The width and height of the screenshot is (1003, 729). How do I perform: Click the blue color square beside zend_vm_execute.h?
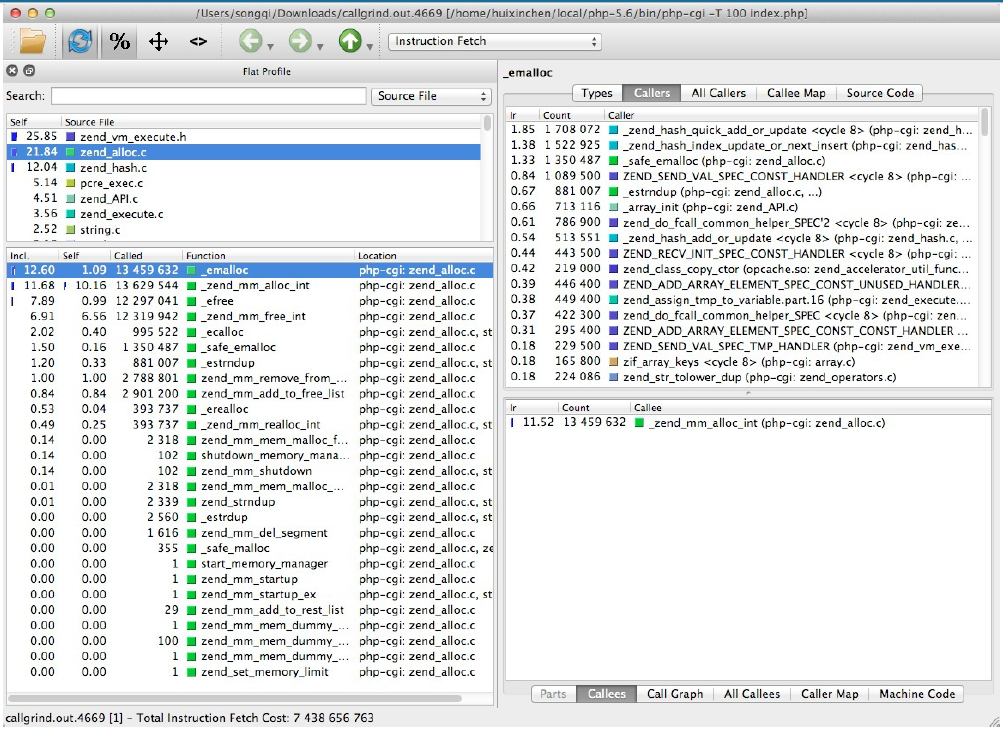pos(71,137)
